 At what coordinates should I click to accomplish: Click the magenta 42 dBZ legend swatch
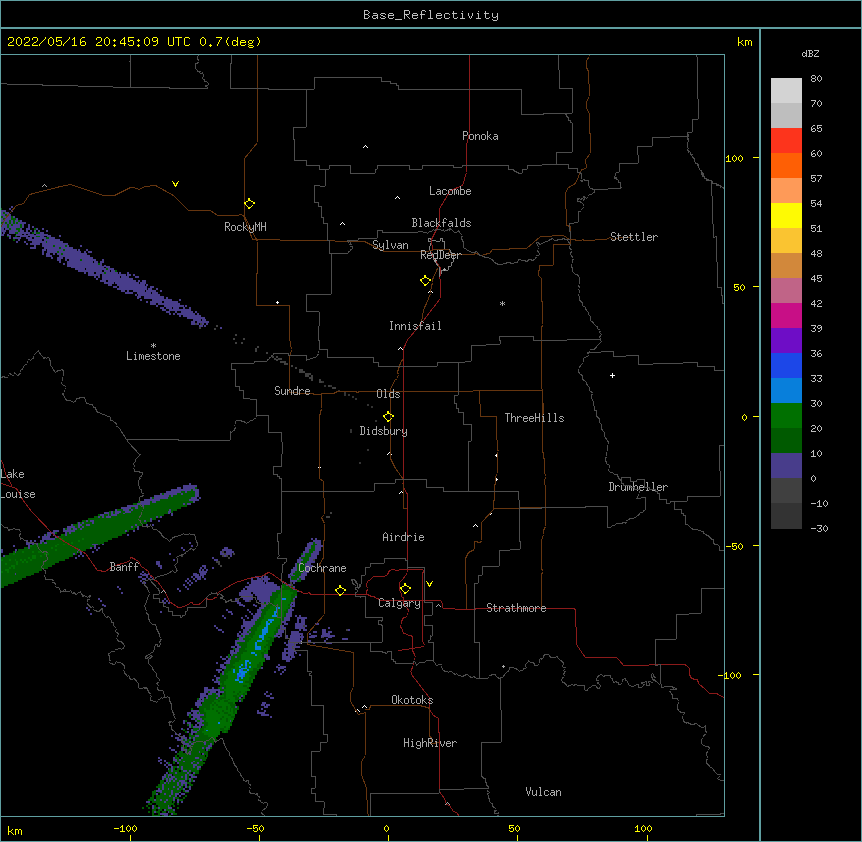(x=786, y=315)
